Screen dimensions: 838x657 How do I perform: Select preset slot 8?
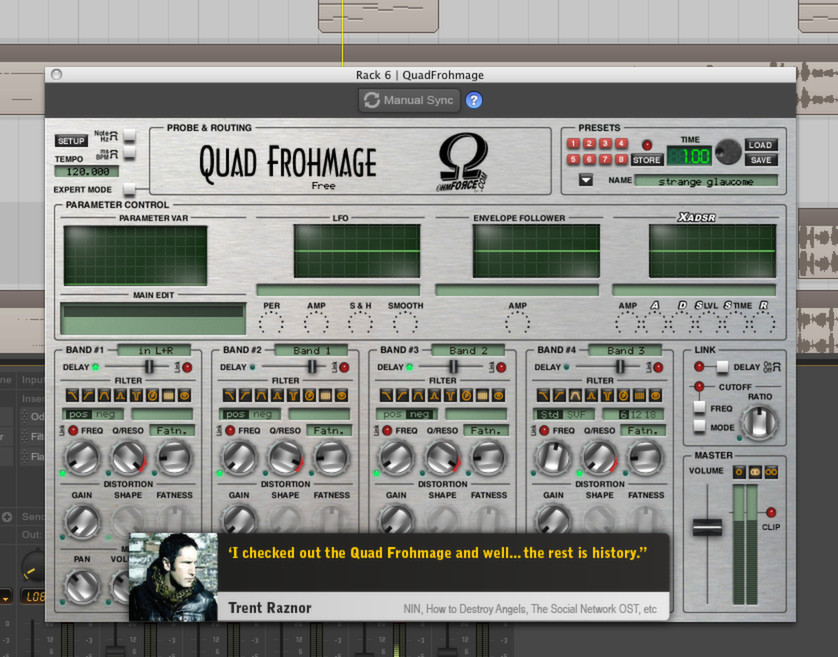[621, 159]
